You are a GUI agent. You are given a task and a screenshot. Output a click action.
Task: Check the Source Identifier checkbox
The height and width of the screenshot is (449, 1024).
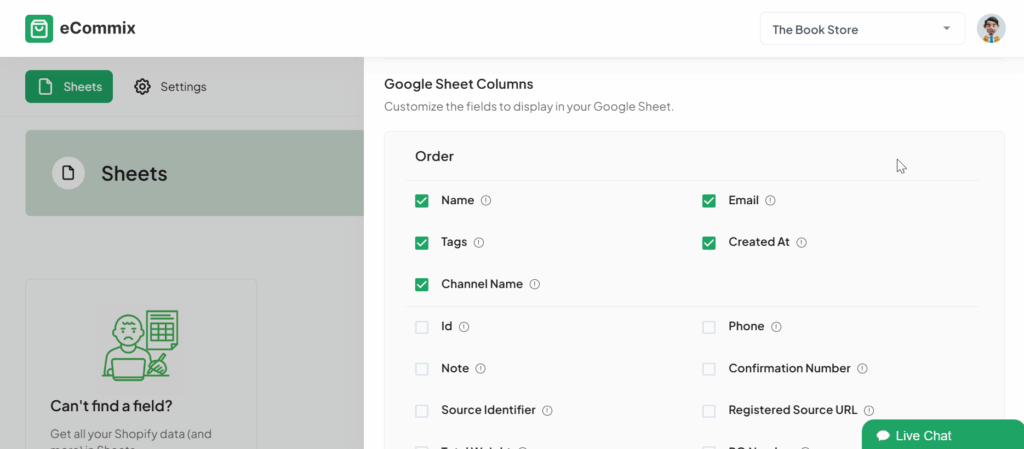click(422, 411)
